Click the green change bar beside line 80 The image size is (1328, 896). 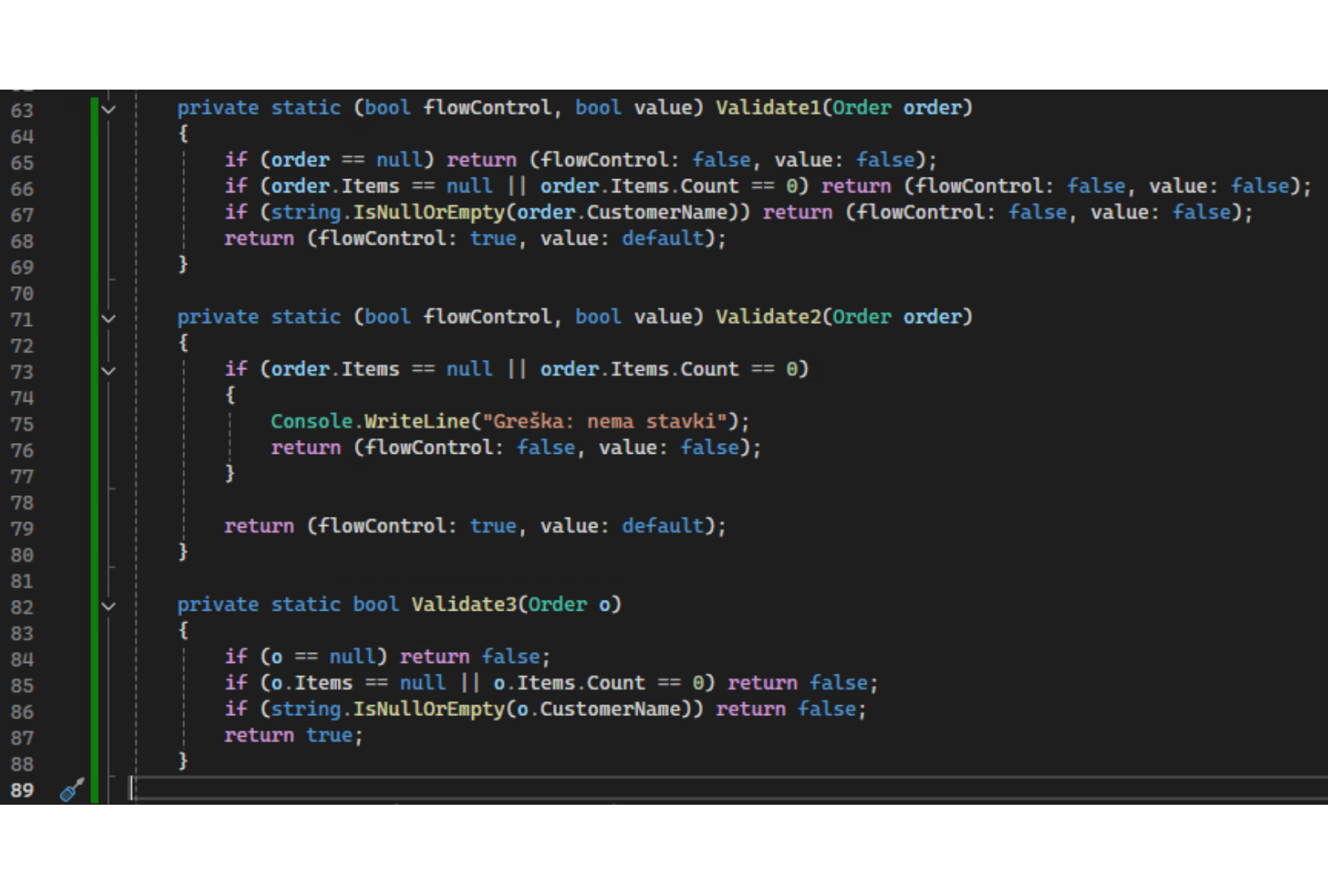coord(95,554)
